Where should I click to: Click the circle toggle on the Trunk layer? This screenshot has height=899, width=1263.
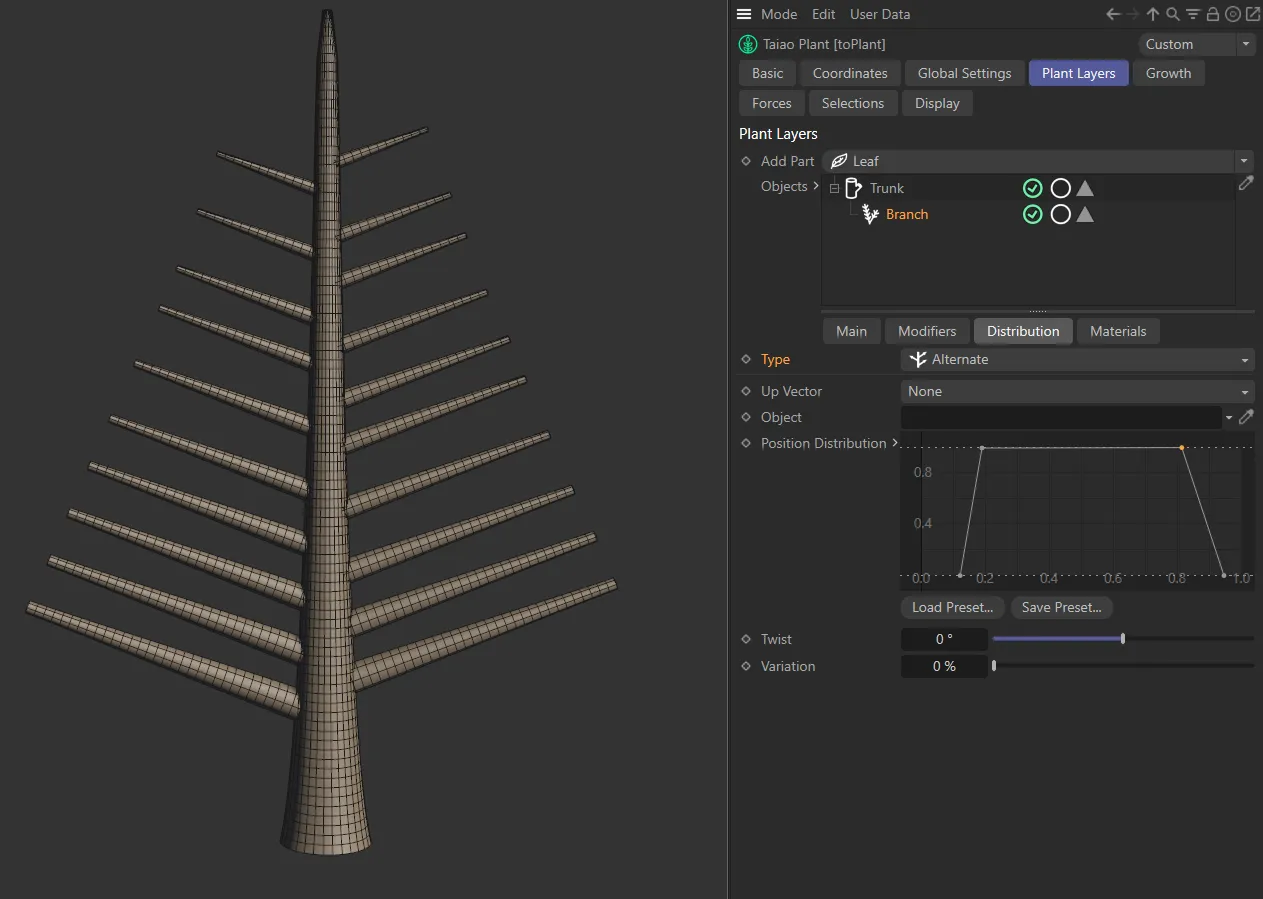coord(1060,188)
